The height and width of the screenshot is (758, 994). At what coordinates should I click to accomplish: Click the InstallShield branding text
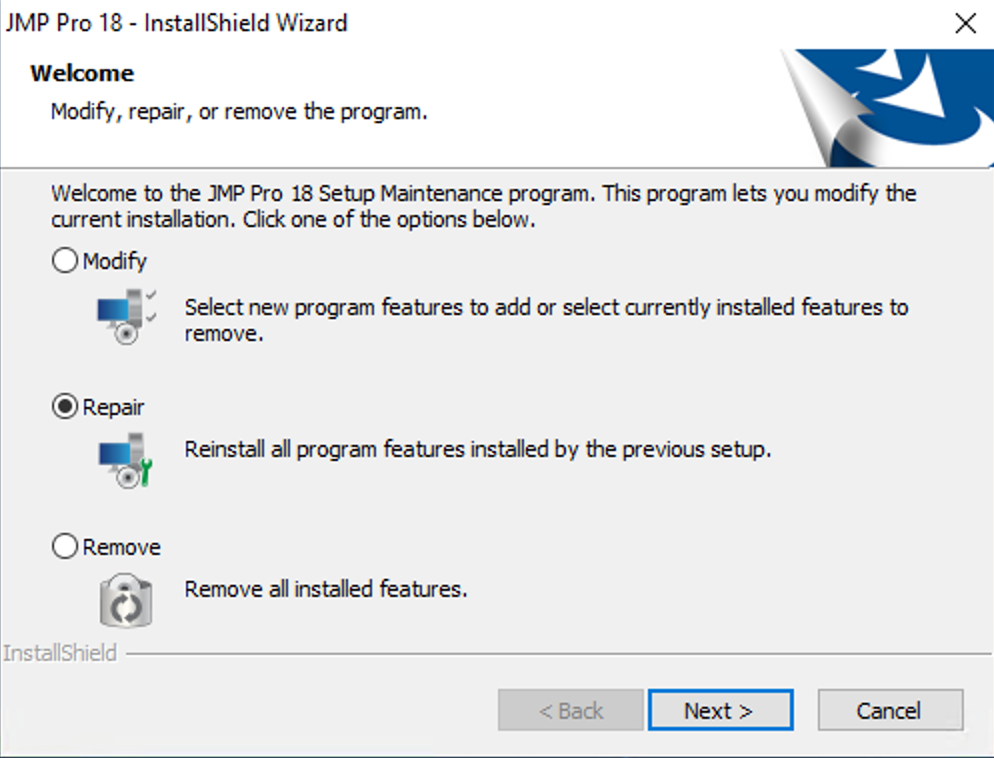pos(60,652)
